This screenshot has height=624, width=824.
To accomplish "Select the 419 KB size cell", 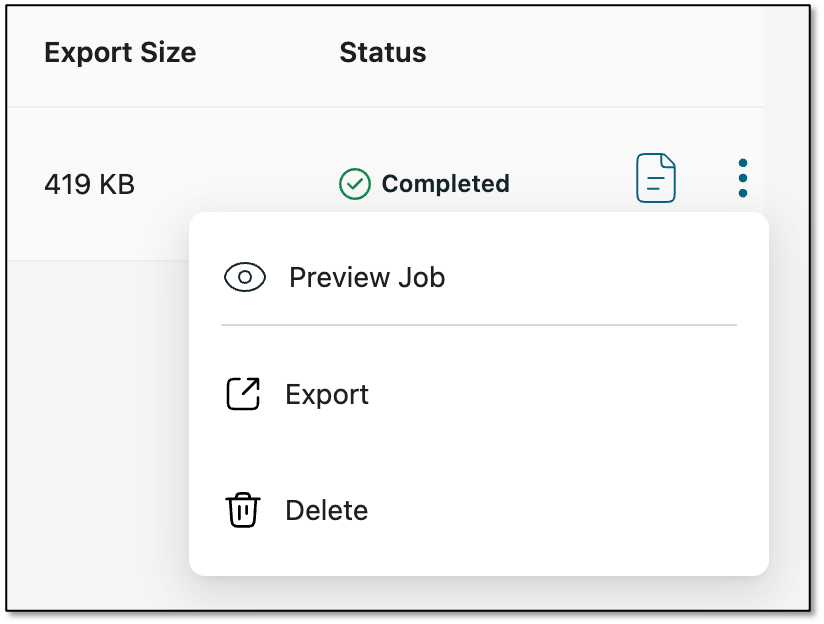I will [89, 185].
